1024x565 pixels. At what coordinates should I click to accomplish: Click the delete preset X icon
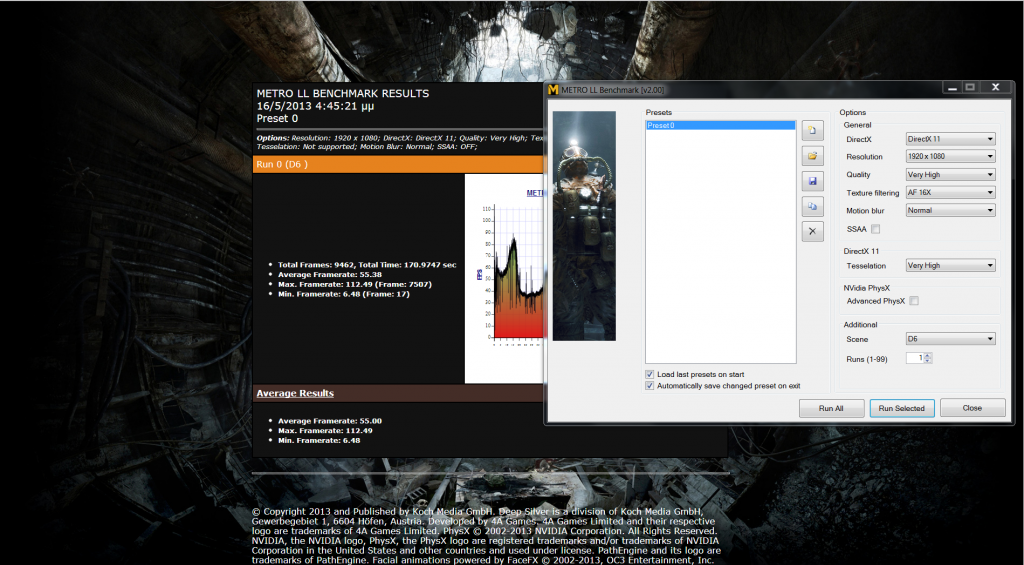pos(813,231)
